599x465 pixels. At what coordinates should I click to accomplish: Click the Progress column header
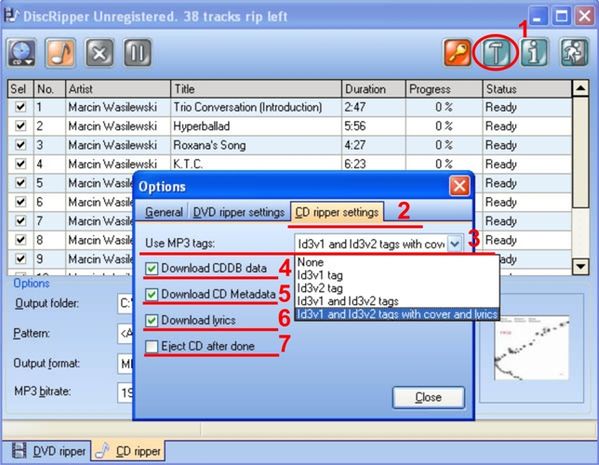(444, 89)
